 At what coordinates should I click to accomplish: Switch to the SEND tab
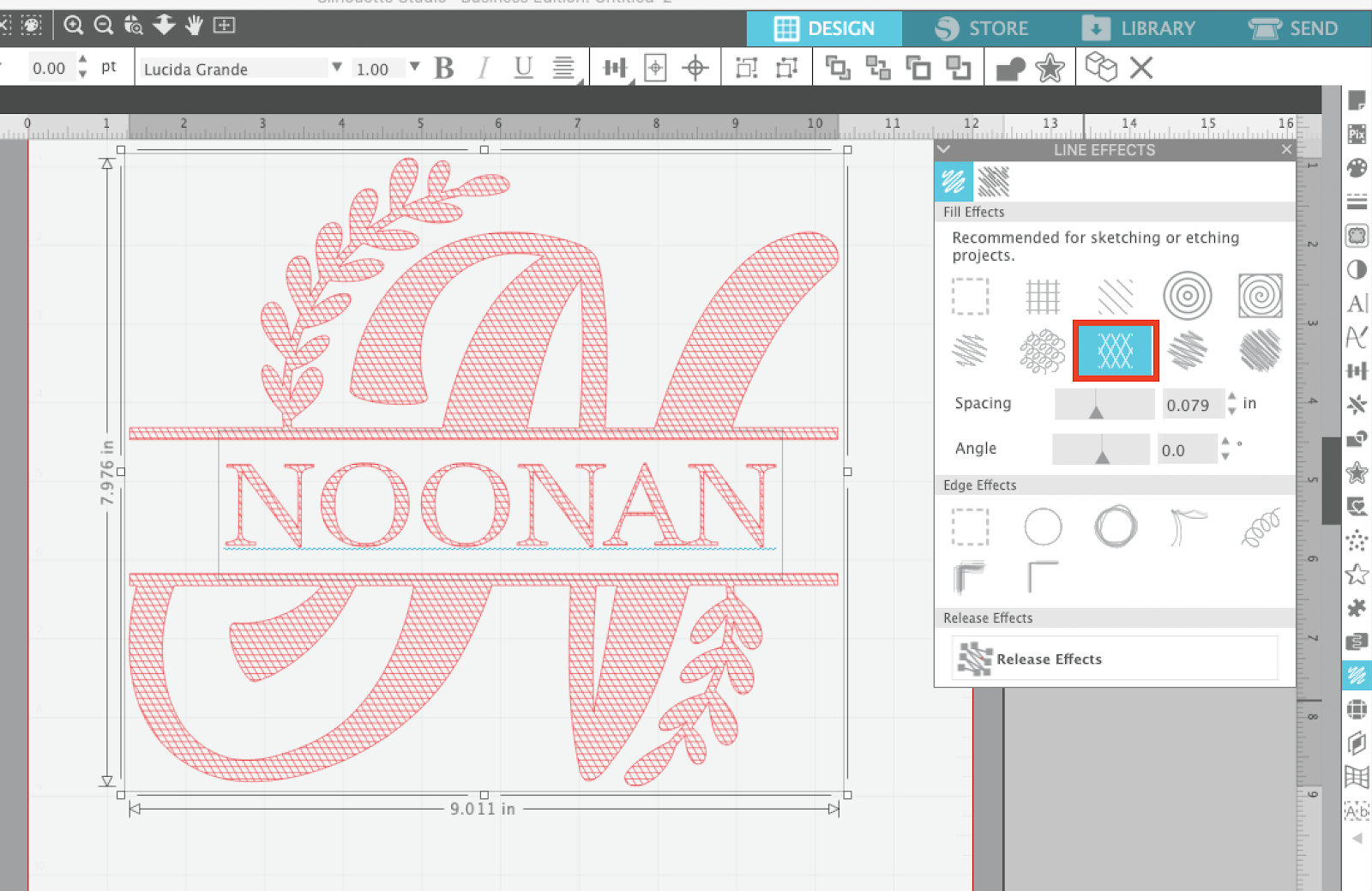1293,29
